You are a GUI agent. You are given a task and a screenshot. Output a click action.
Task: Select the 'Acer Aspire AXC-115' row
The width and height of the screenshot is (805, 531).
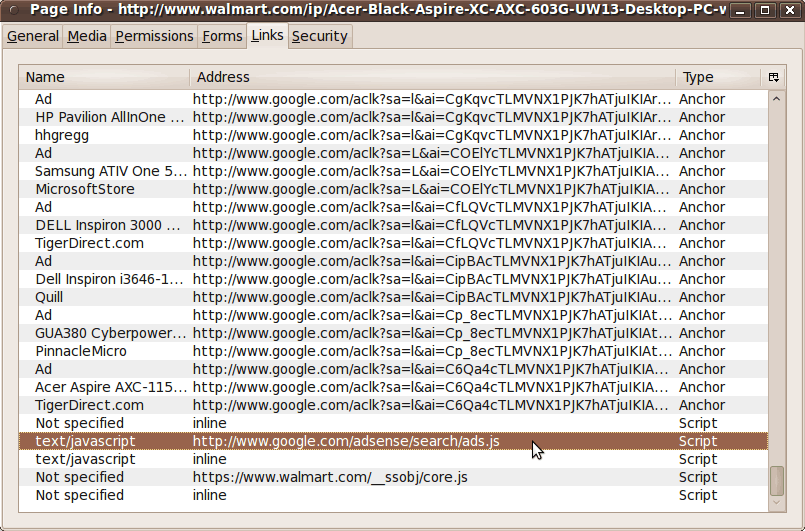click(393, 387)
